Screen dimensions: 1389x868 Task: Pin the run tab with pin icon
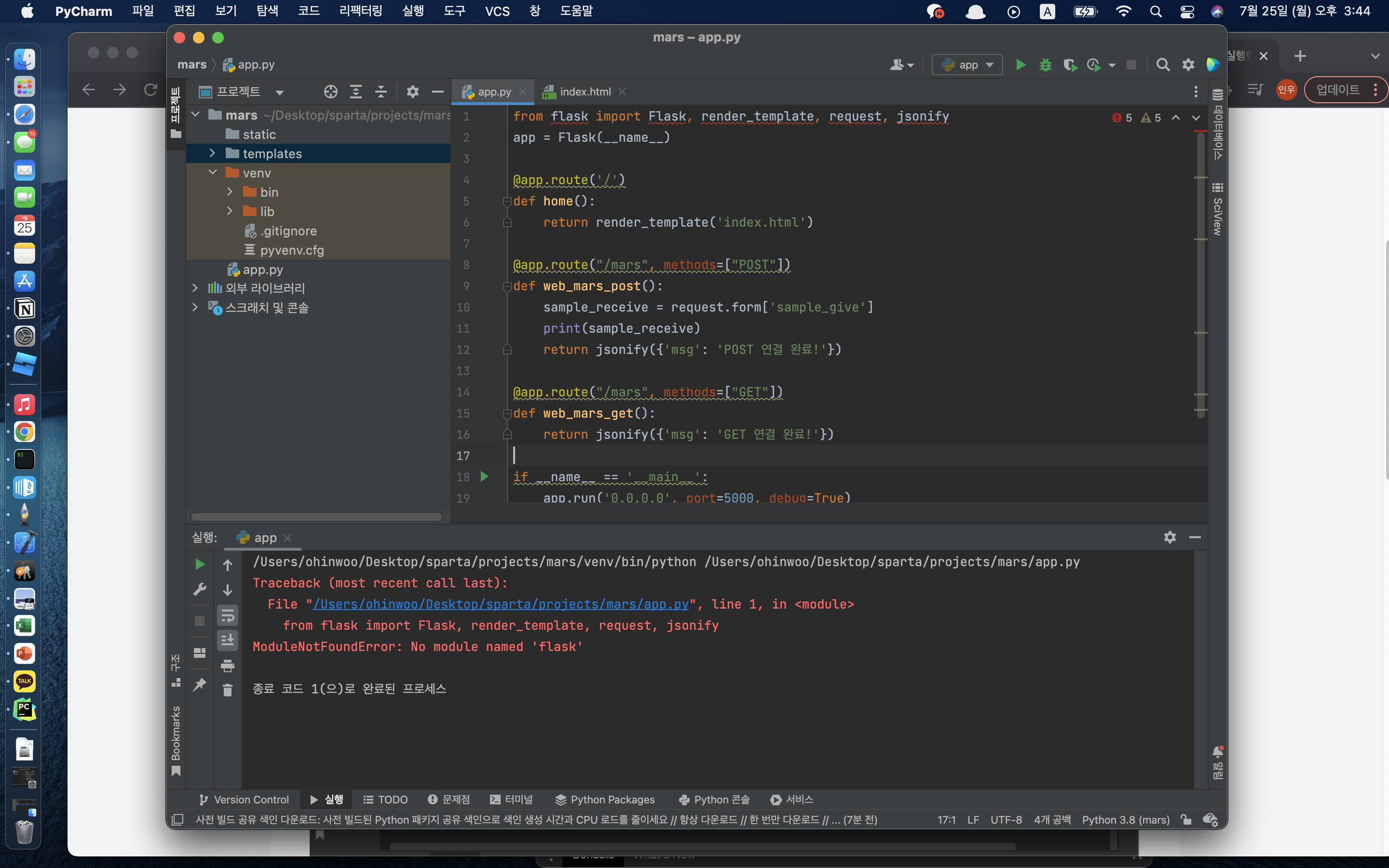tap(200, 684)
